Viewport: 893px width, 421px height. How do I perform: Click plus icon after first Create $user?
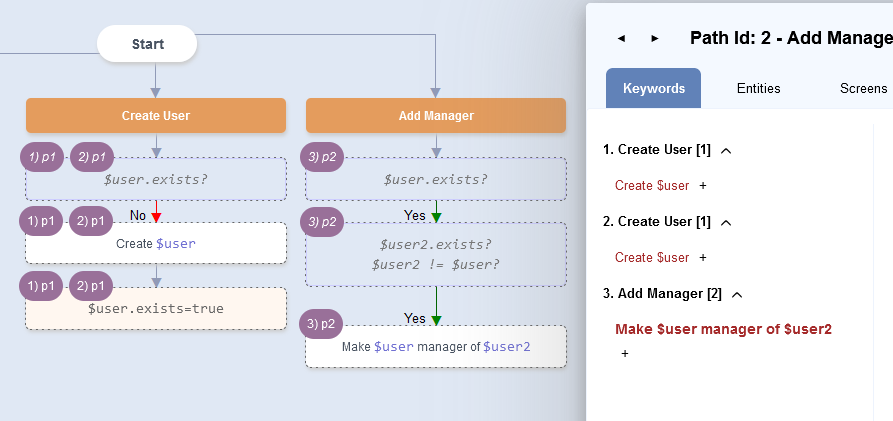[x=703, y=186]
